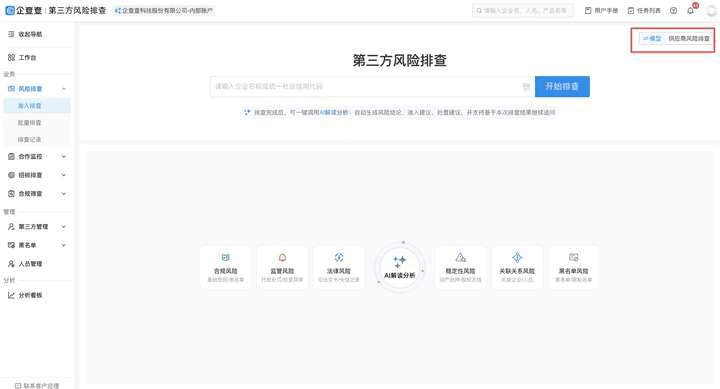Click the 第三方管理 sidebar icon
Image resolution: width=720 pixels, height=389 pixels.
11,227
